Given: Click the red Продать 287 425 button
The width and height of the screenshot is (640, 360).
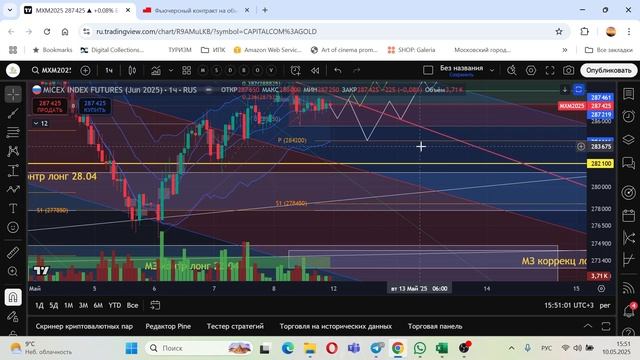Looking at the screenshot, I should tap(50, 107).
